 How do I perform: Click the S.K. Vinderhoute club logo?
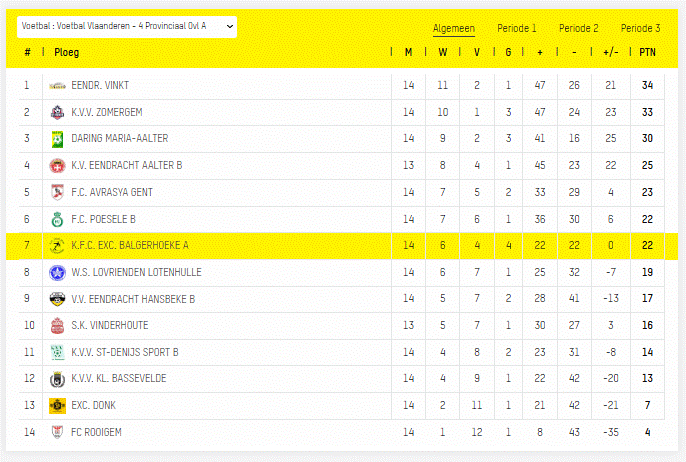pyautogui.click(x=57, y=325)
